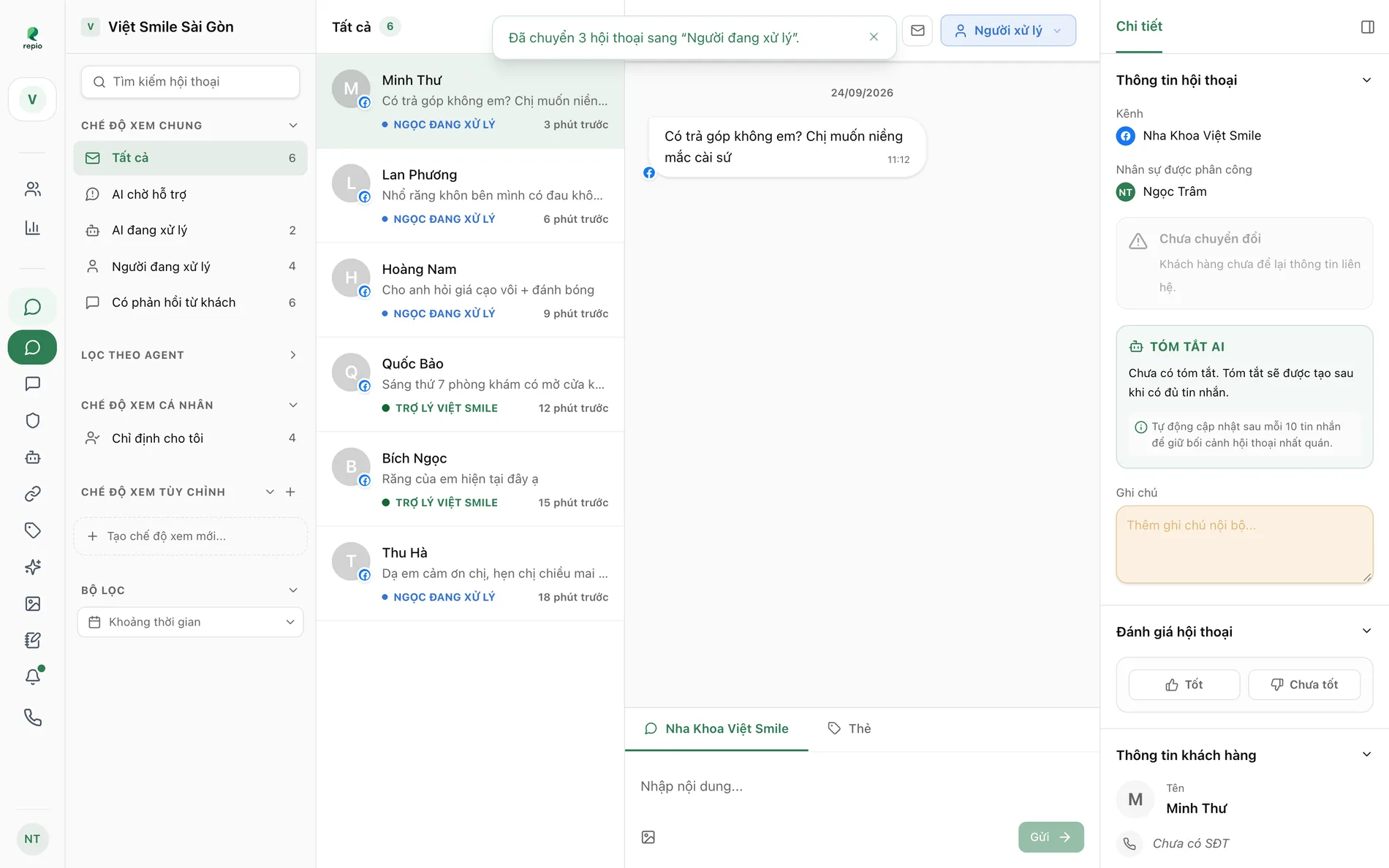
Task: Open the analytics bar chart icon
Action: pos(32,227)
